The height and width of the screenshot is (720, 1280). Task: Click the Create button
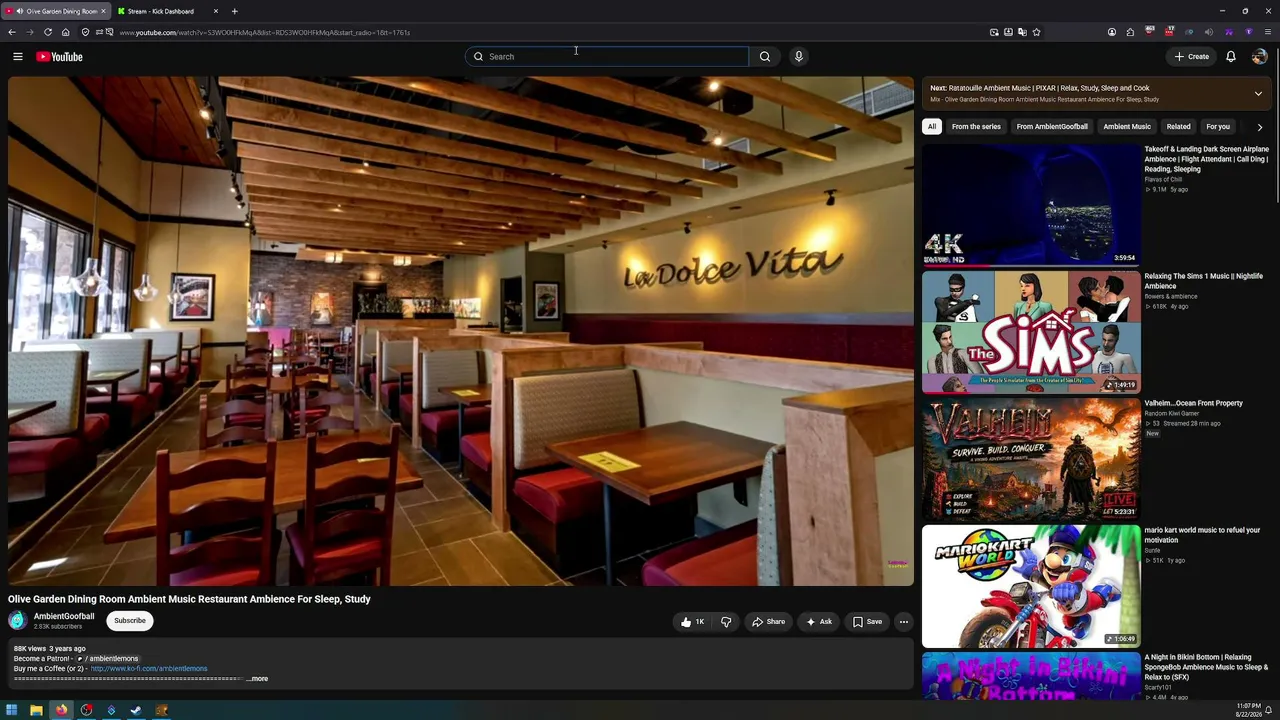1192,57
